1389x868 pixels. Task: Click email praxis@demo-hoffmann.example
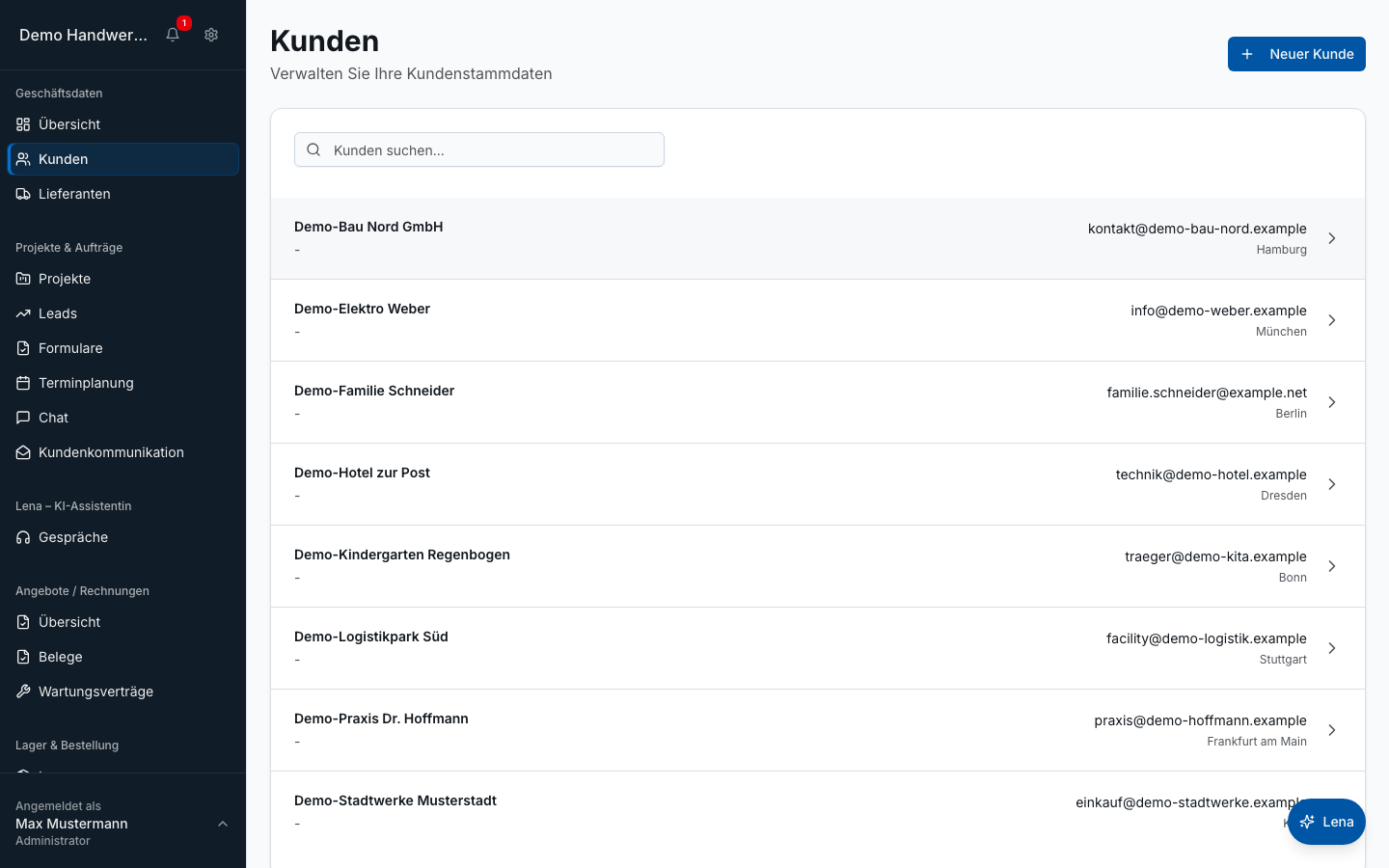(1200, 720)
